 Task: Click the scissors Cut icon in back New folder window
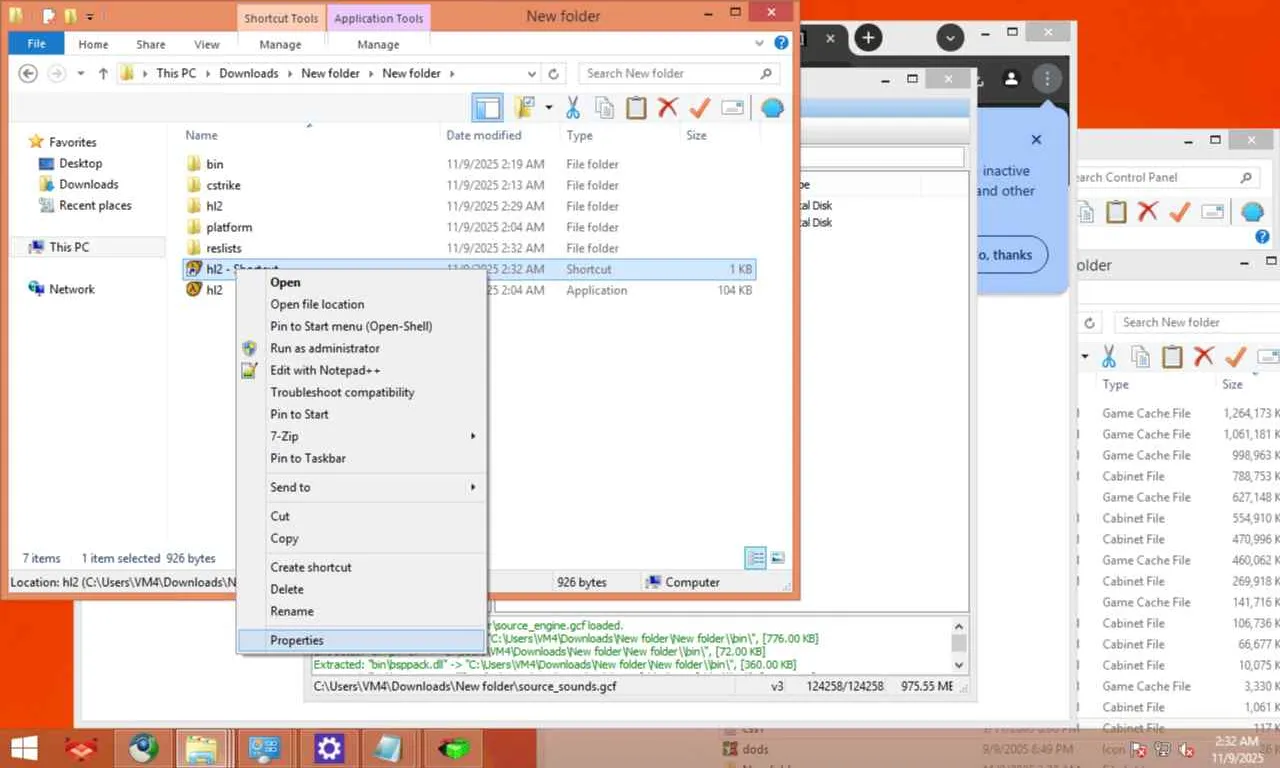coord(1109,356)
